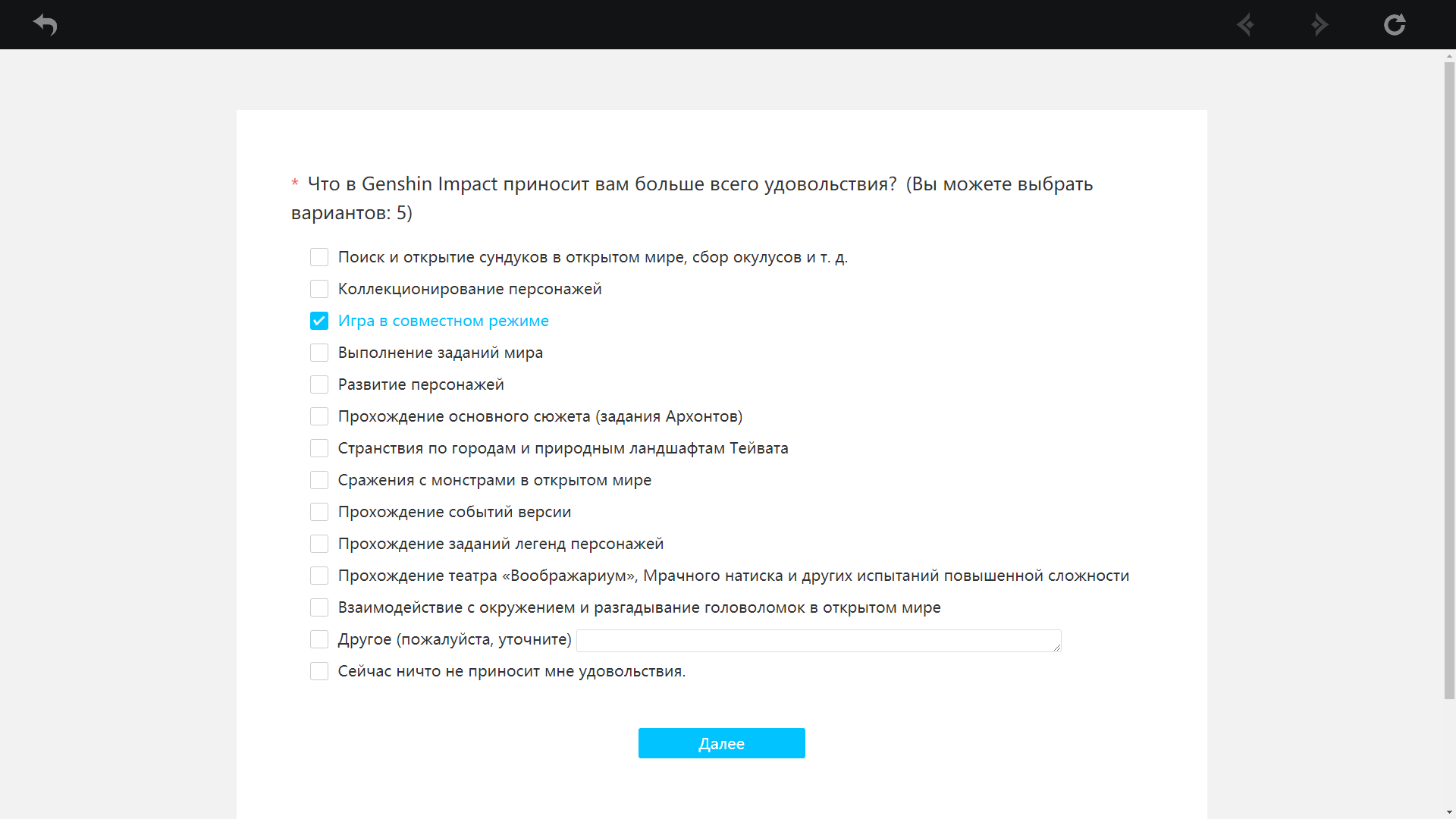Click the "Далее" button
This screenshot has height=819, width=1456.
pyautogui.click(x=721, y=743)
